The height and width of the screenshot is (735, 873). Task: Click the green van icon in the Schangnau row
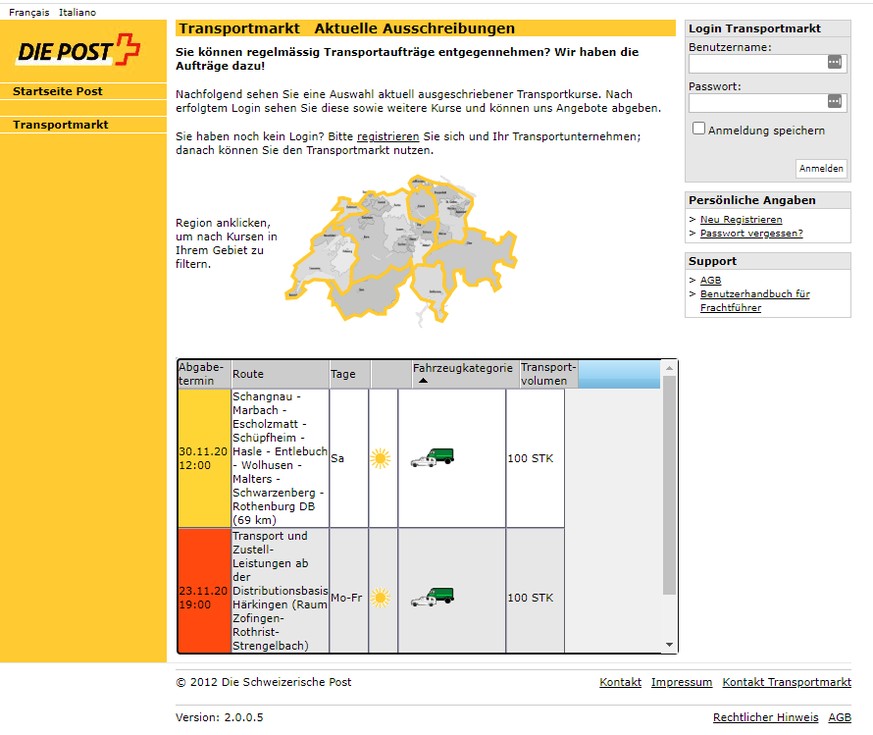click(x=433, y=457)
